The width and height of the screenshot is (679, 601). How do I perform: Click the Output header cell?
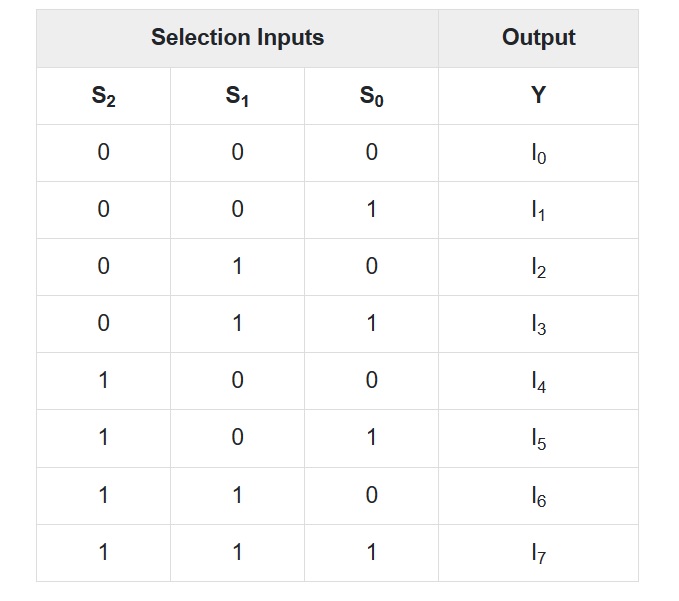(x=538, y=38)
